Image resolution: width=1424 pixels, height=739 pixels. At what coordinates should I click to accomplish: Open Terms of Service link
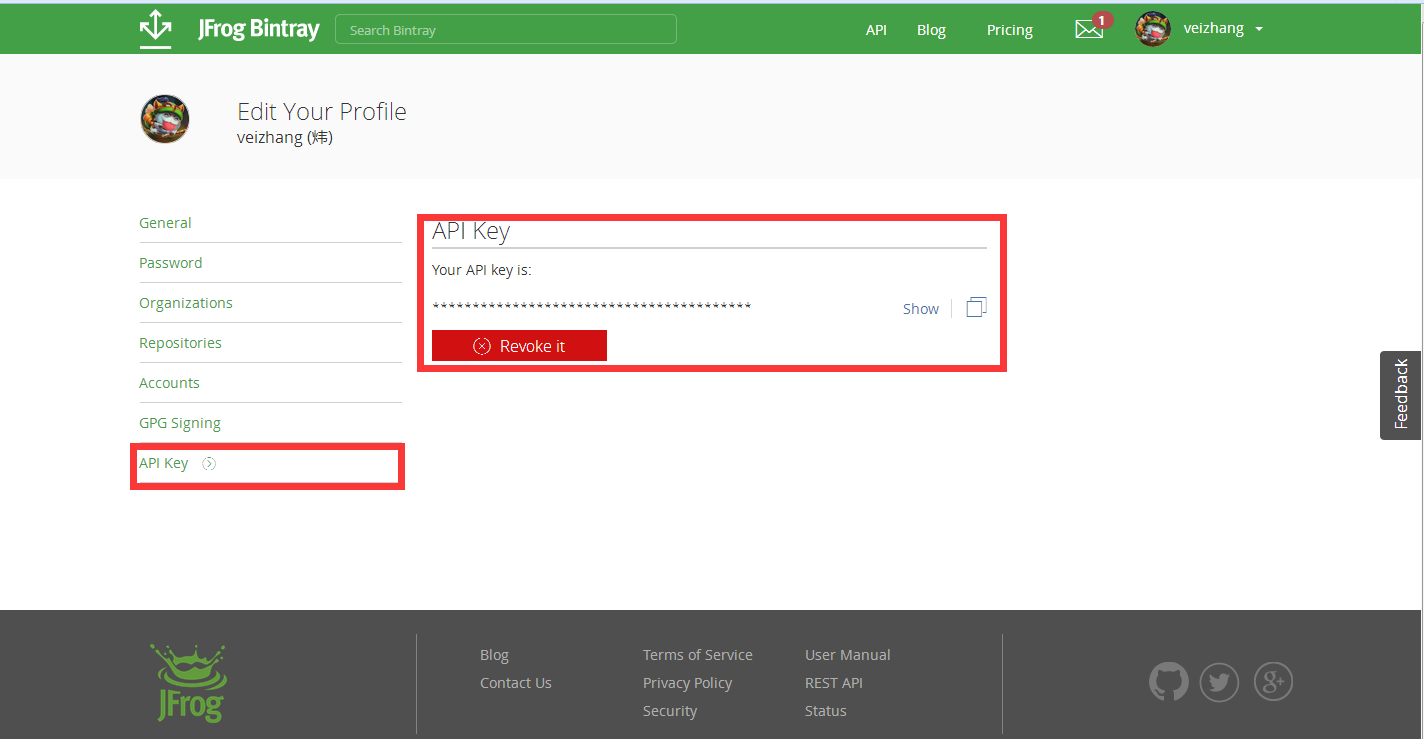click(698, 655)
